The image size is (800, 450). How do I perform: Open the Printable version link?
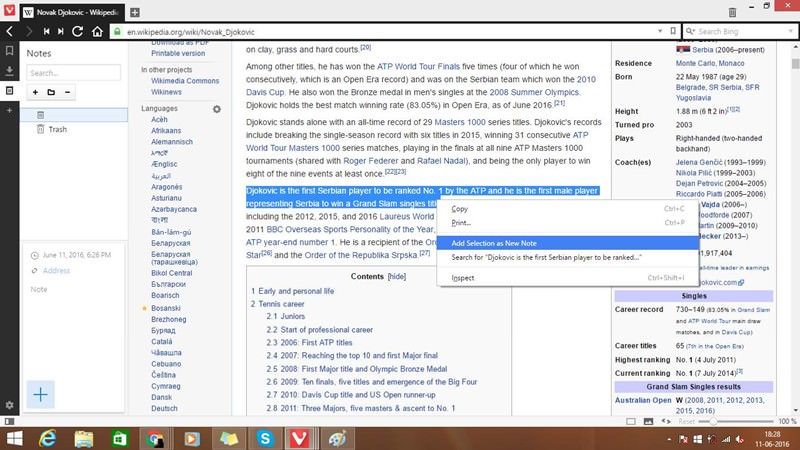(x=178, y=53)
